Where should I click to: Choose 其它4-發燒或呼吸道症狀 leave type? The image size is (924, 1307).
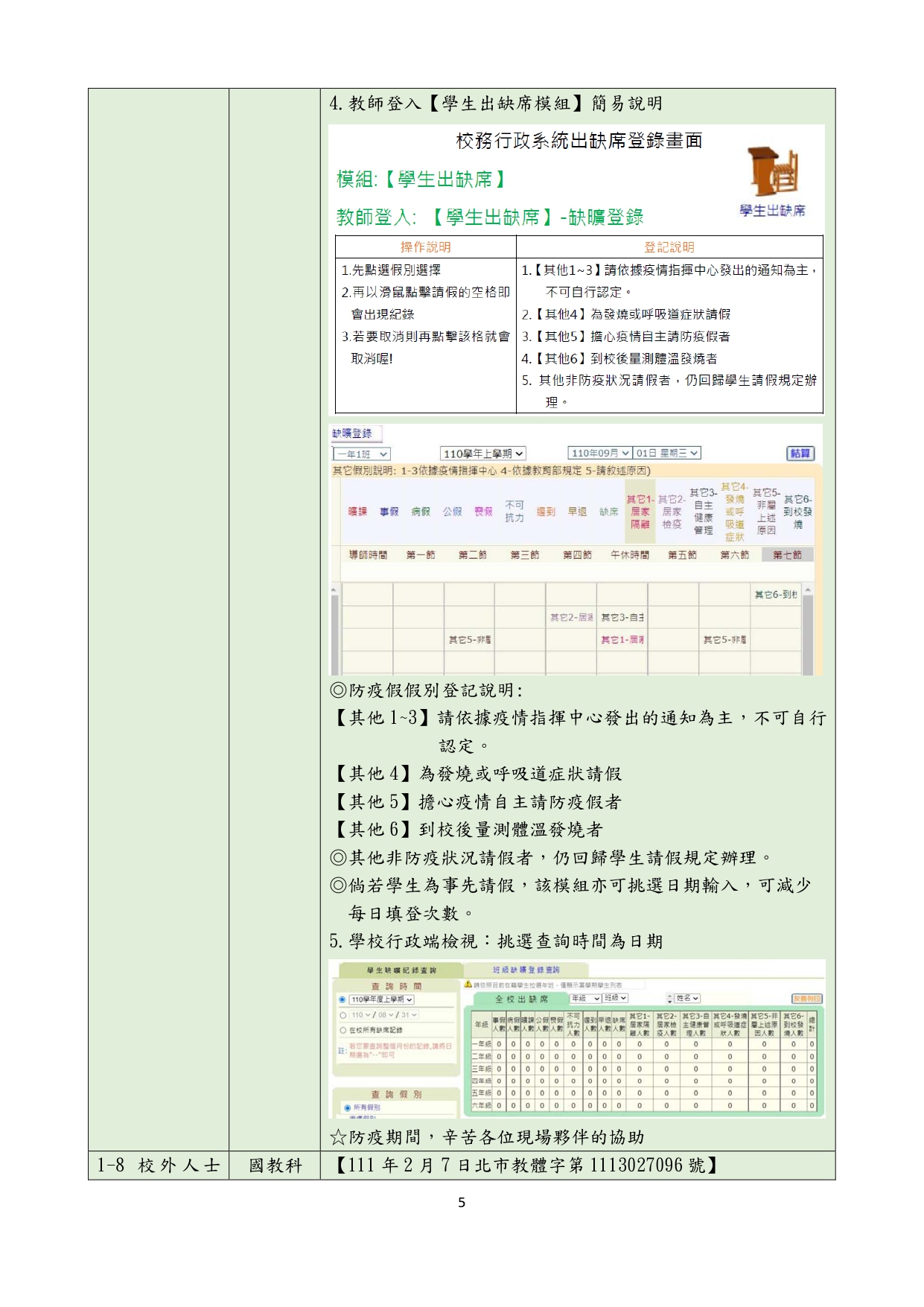(x=735, y=512)
